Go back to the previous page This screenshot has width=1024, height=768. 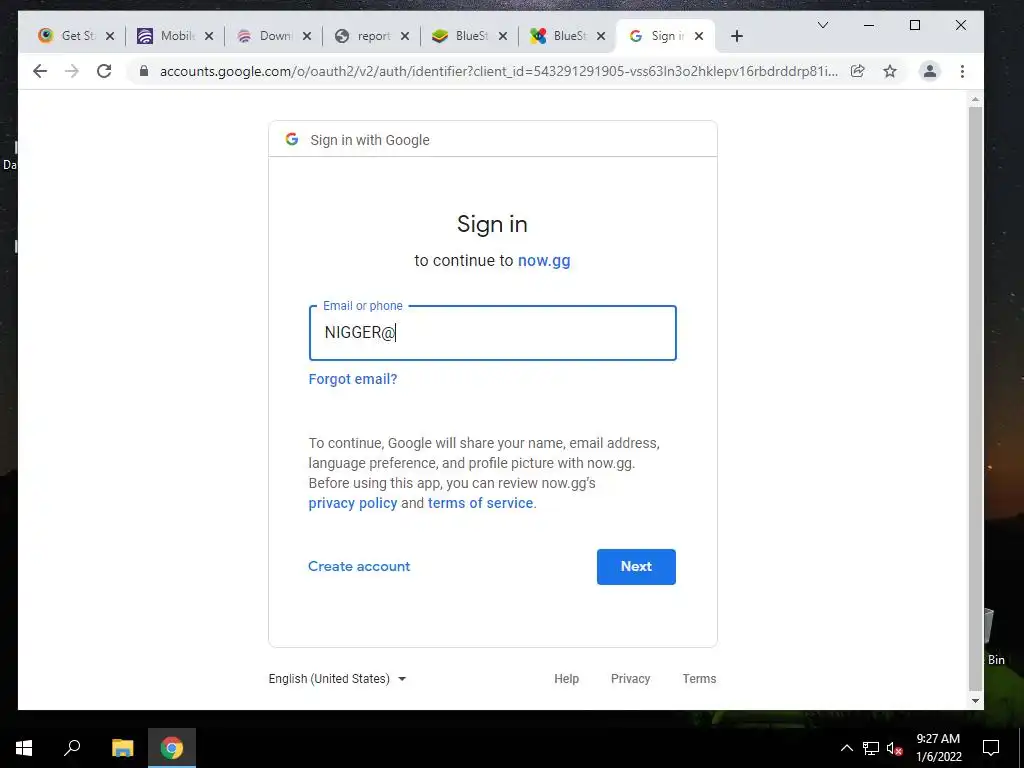(40, 71)
